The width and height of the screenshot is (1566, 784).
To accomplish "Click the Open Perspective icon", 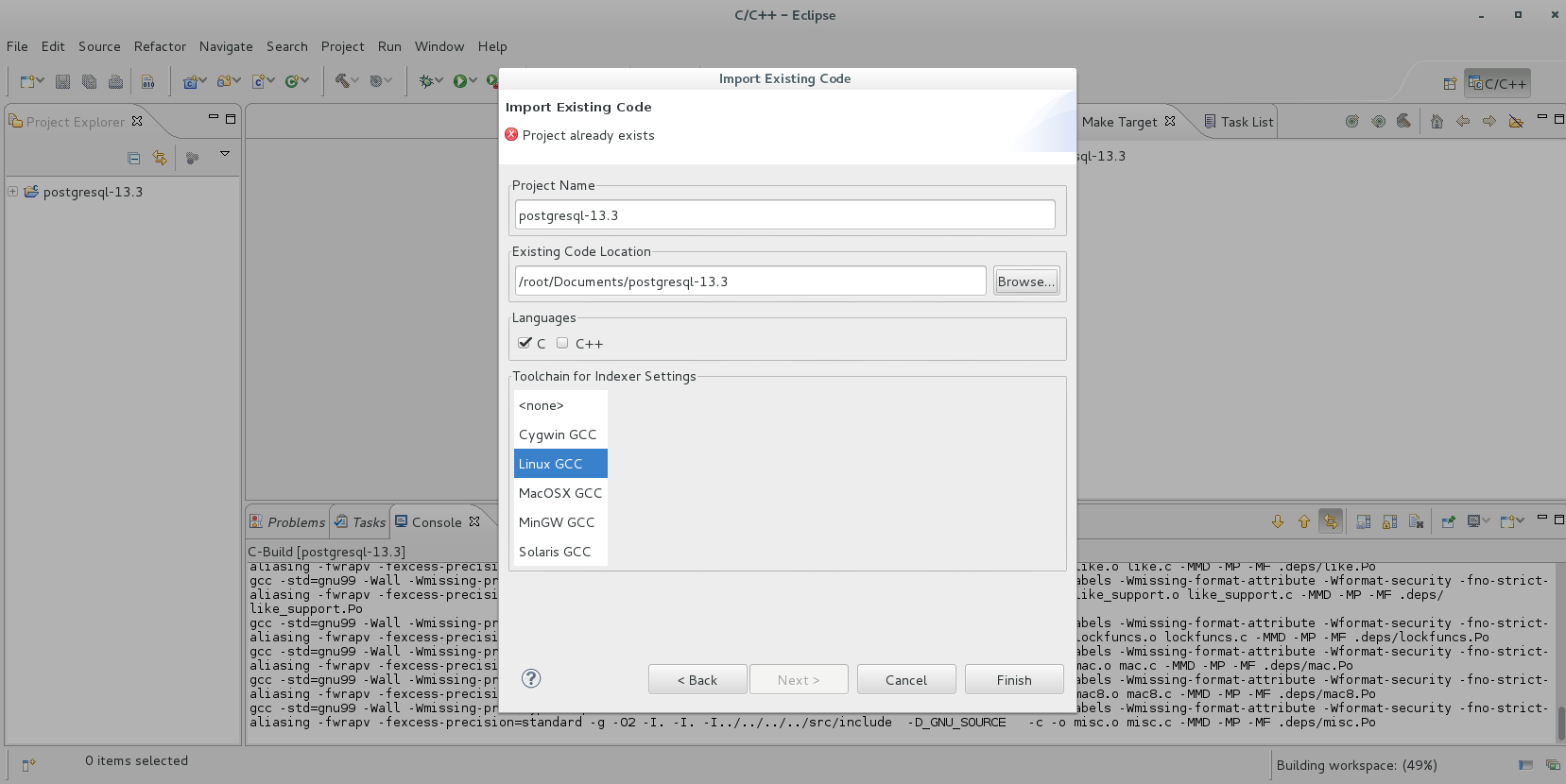I will tap(1449, 83).
